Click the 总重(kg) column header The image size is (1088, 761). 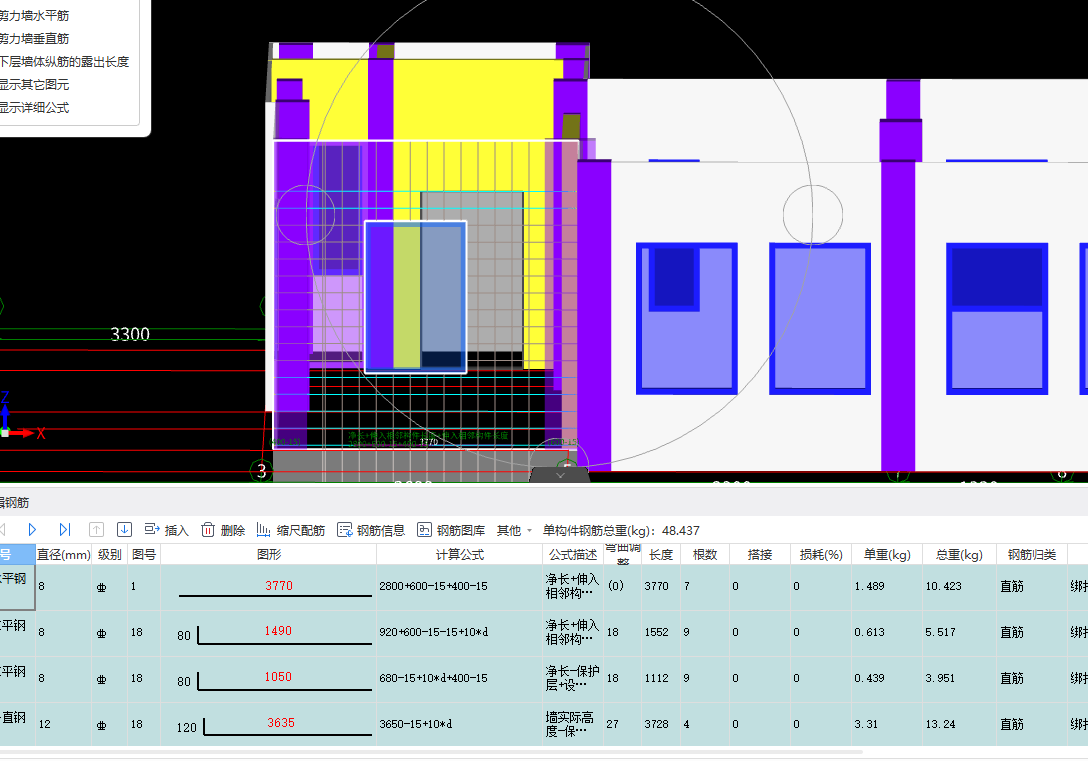pos(960,554)
